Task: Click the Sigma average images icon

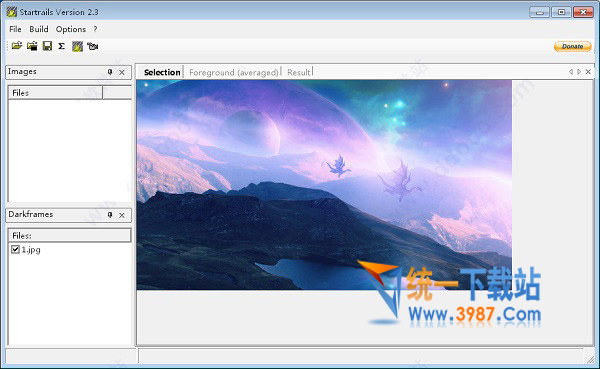Action: coord(61,46)
